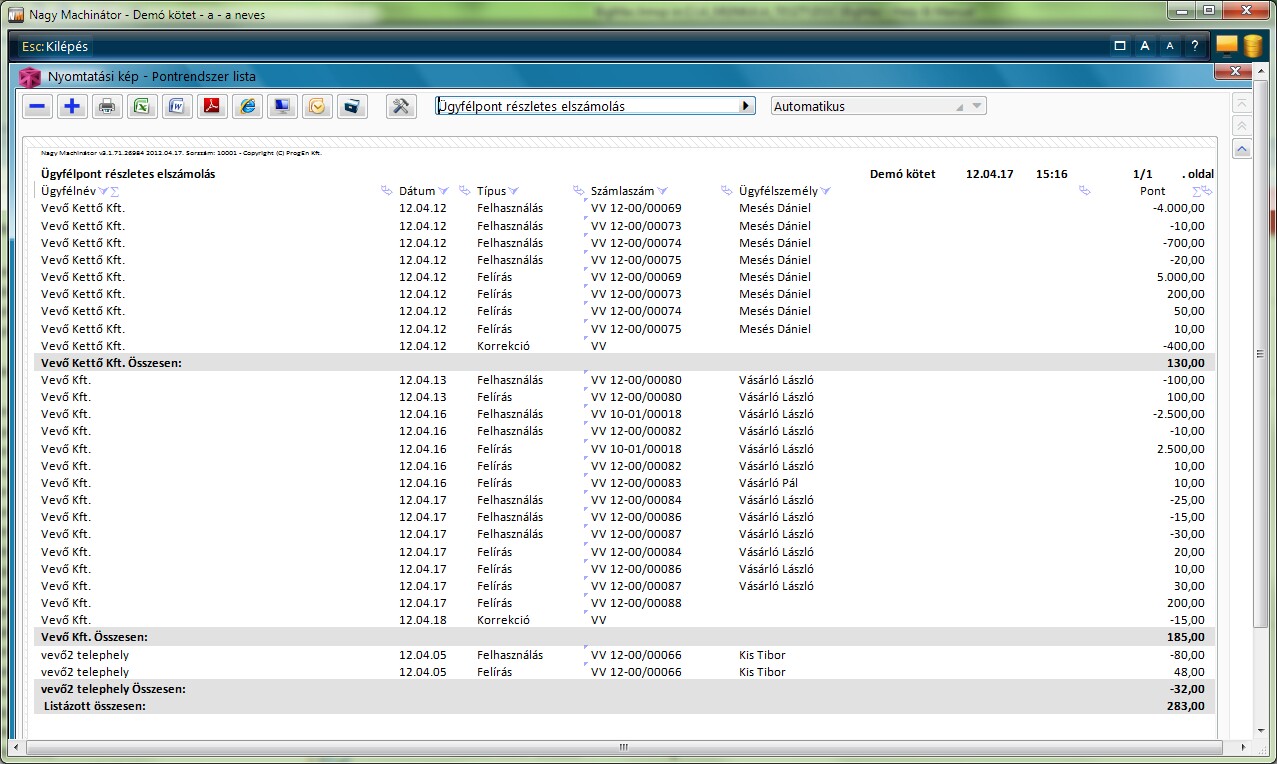Click the horizontal scrollbar at bottom
The height and width of the screenshot is (764, 1277).
[624, 747]
